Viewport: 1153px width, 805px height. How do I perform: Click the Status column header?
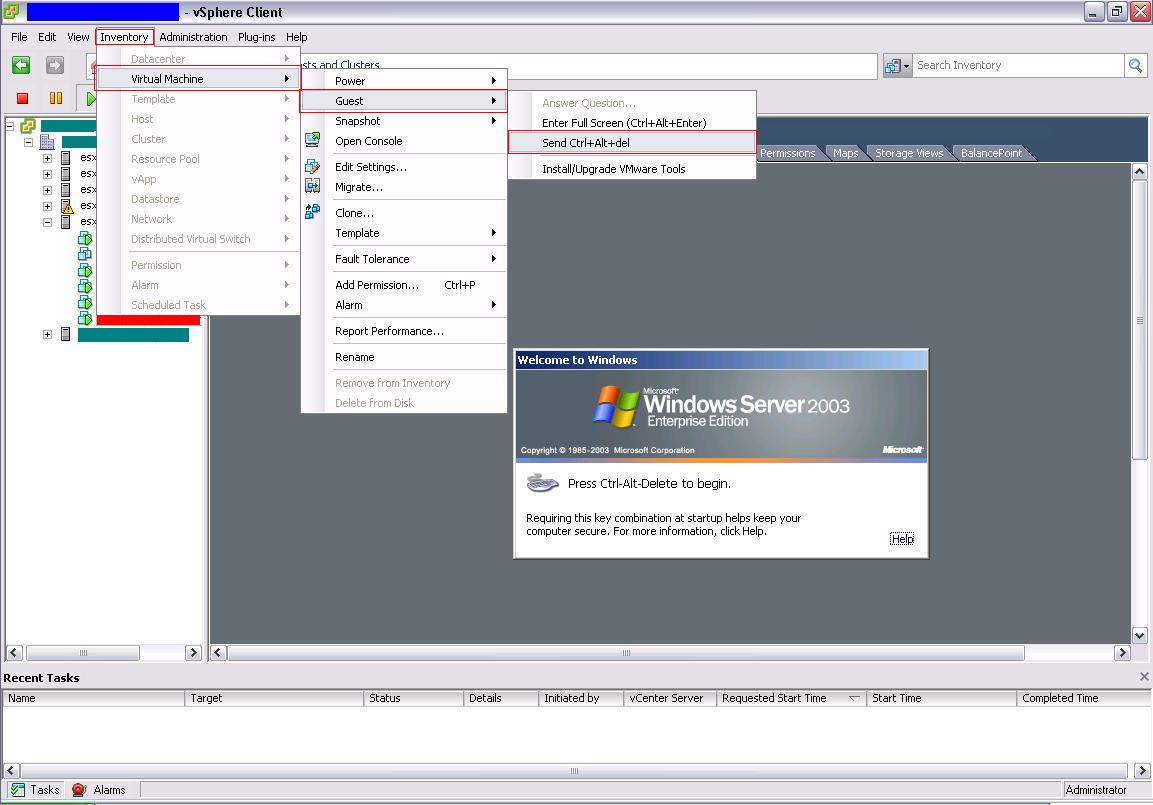(414, 698)
